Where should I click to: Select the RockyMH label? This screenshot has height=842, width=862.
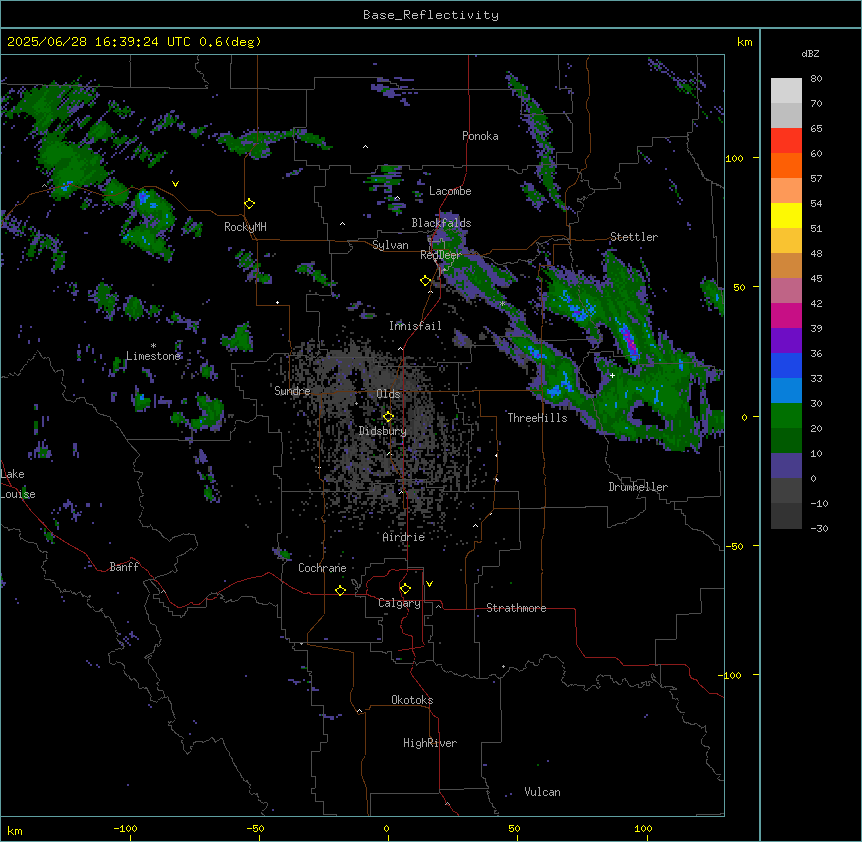coord(245,227)
